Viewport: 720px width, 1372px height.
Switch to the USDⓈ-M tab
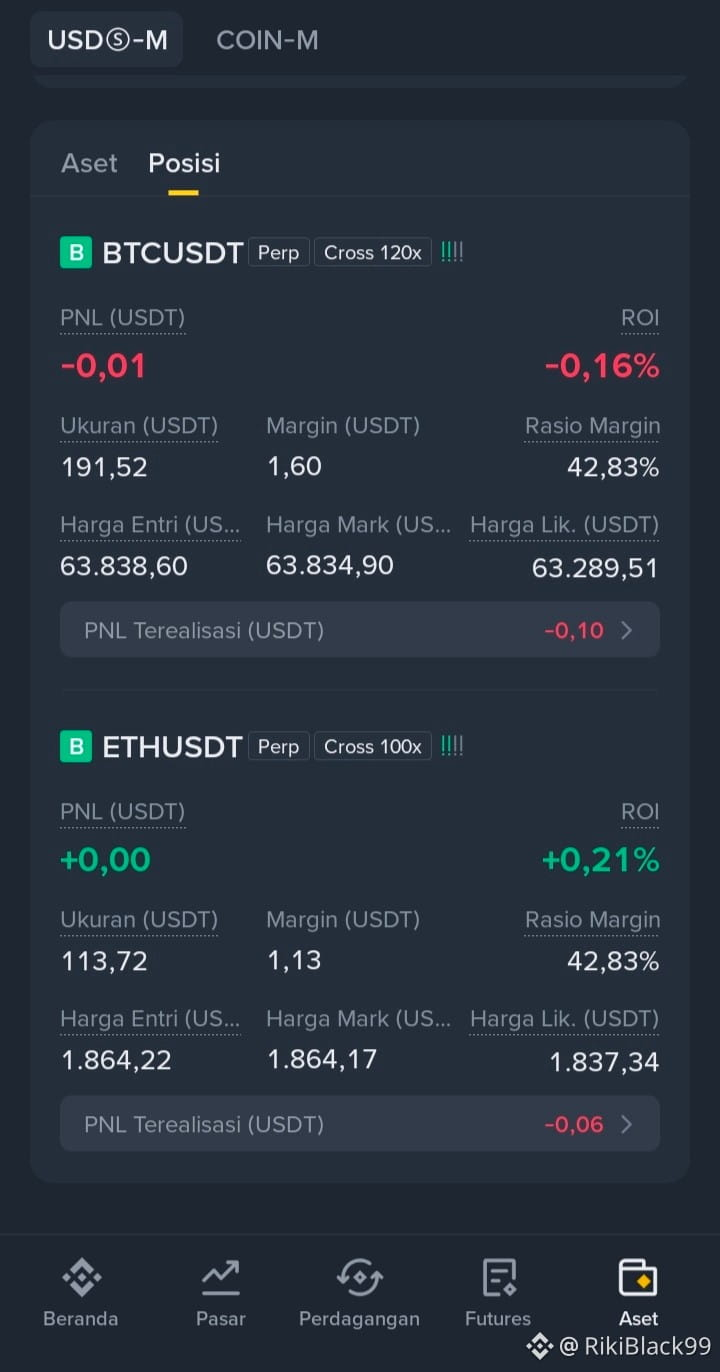[x=107, y=40]
